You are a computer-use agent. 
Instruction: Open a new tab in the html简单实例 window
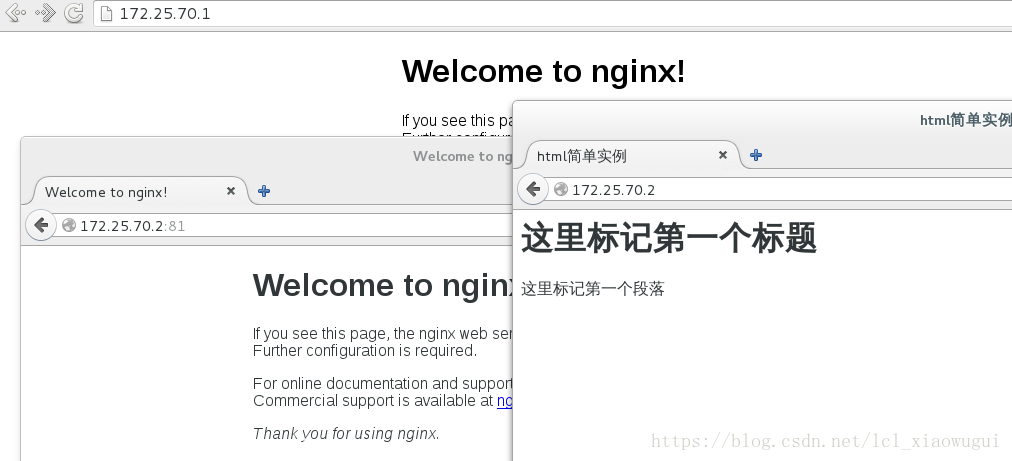pos(756,155)
